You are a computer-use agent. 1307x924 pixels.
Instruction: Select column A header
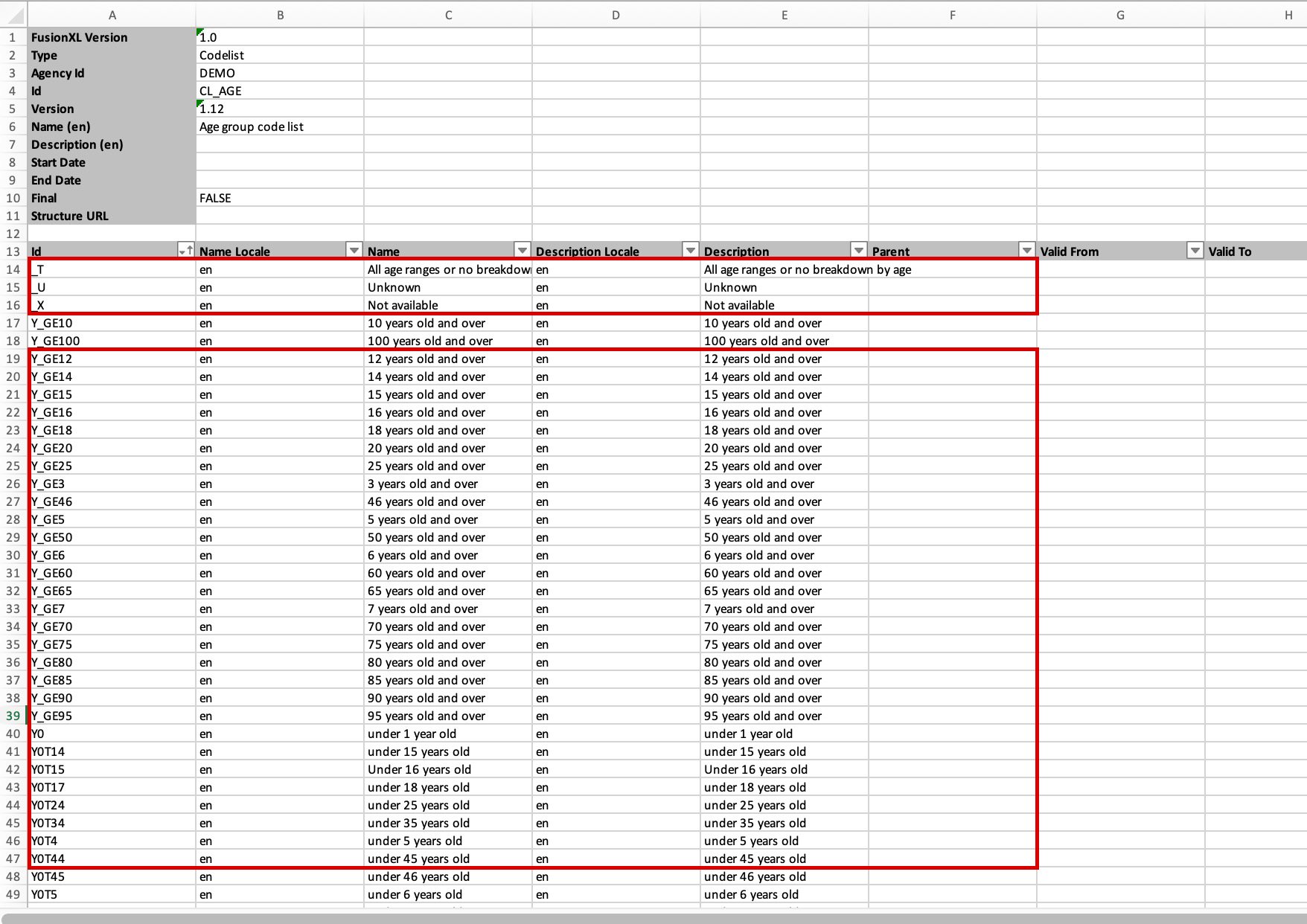point(112,15)
